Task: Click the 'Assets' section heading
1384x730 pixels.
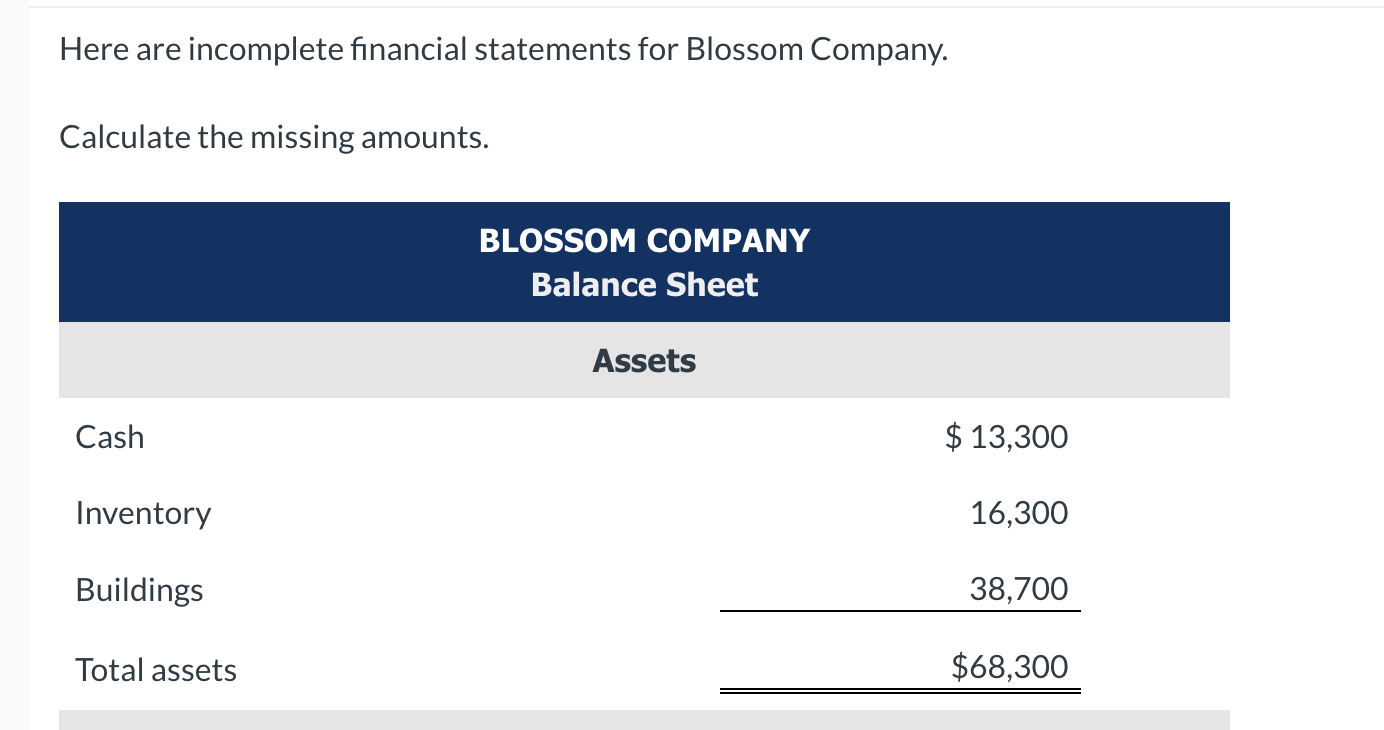Action: pos(644,360)
